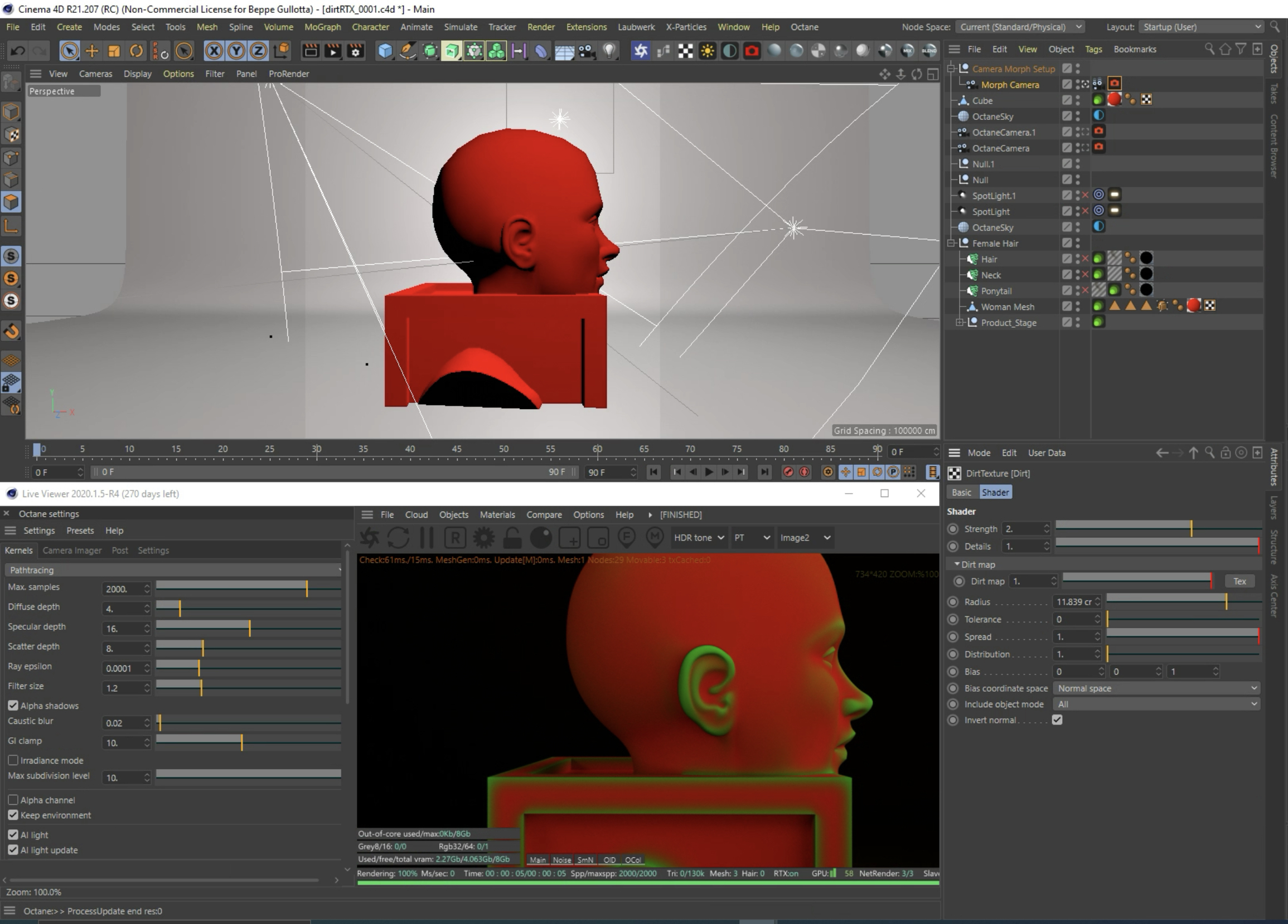Click the Cube primitive icon in toolbar
The height and width of the screenshot is (924, 1288).
click(385, 51)
